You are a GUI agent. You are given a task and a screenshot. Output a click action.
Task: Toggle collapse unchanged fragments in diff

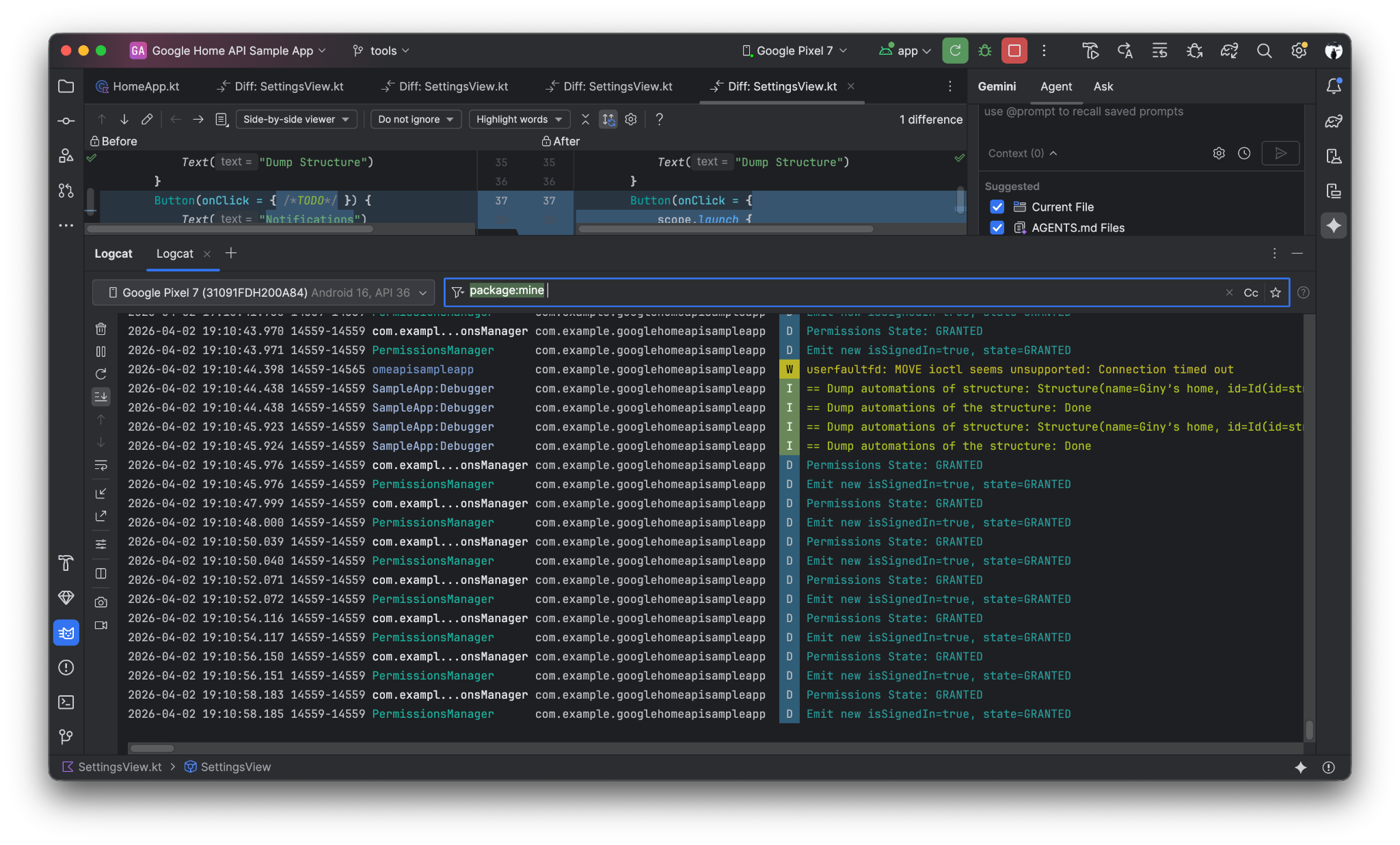(585, 119)
